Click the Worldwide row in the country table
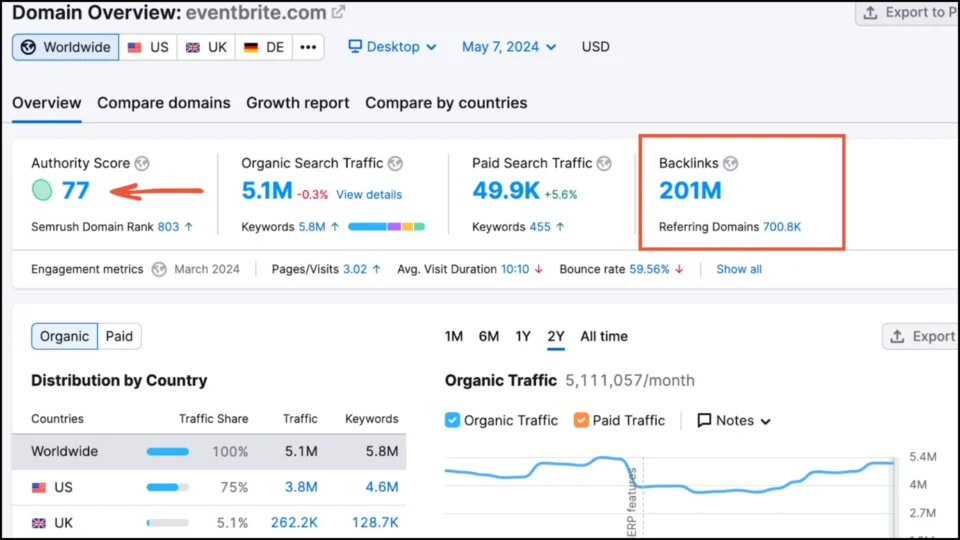 click(x=209, y=452)
